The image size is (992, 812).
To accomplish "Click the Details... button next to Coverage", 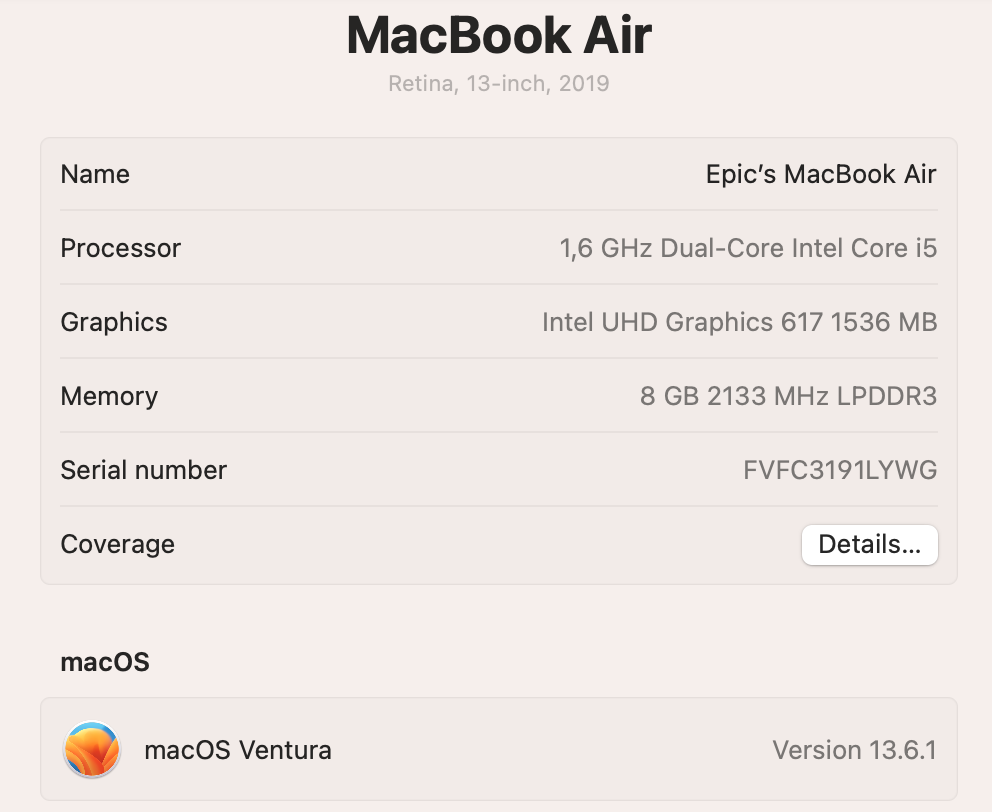I will point(869,544).
